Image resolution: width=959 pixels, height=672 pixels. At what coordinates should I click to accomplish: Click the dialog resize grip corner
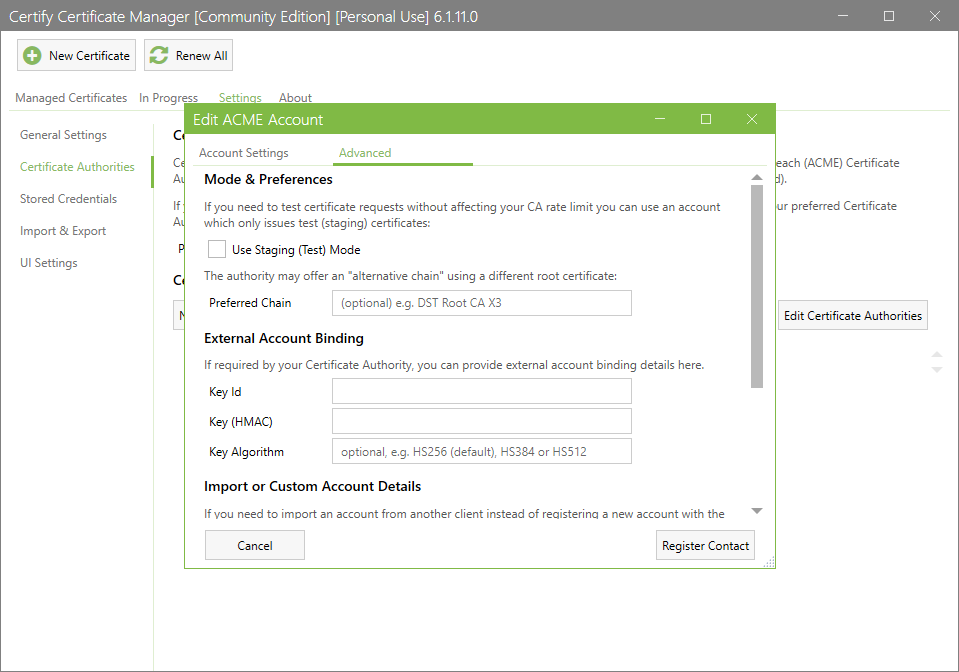[x=769, y=562]
